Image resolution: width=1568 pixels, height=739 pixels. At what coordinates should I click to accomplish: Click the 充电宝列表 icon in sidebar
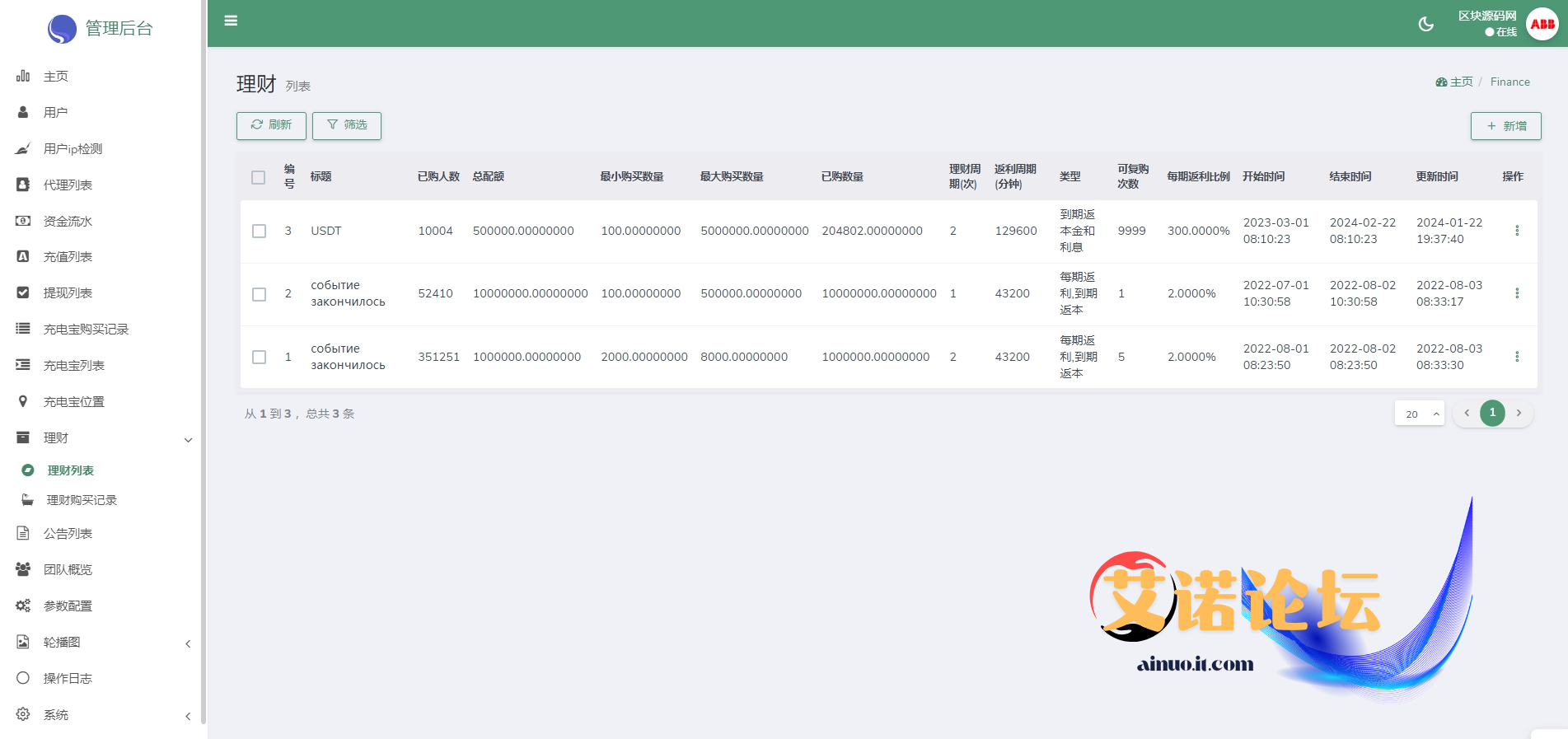(23, 365)
